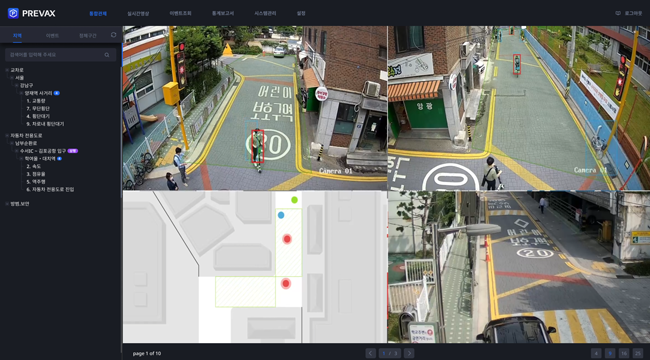Click the upper red alert marker on the map
The width and height of the screenshot is (650, 360).
(x=287, y=239)
